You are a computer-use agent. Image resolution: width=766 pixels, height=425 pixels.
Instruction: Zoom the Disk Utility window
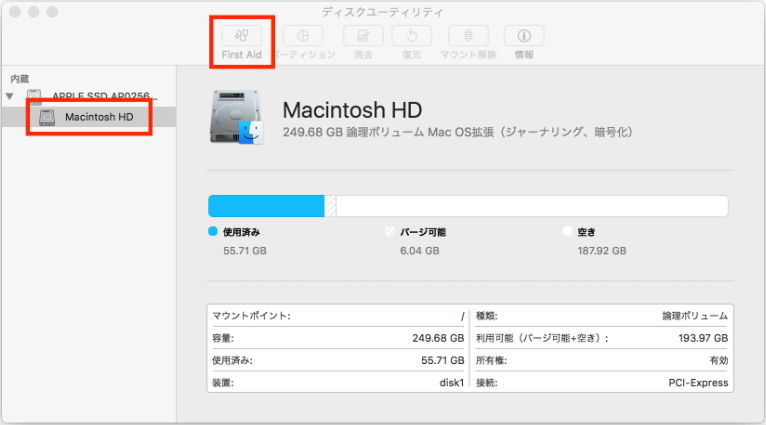tap(52, 12)
